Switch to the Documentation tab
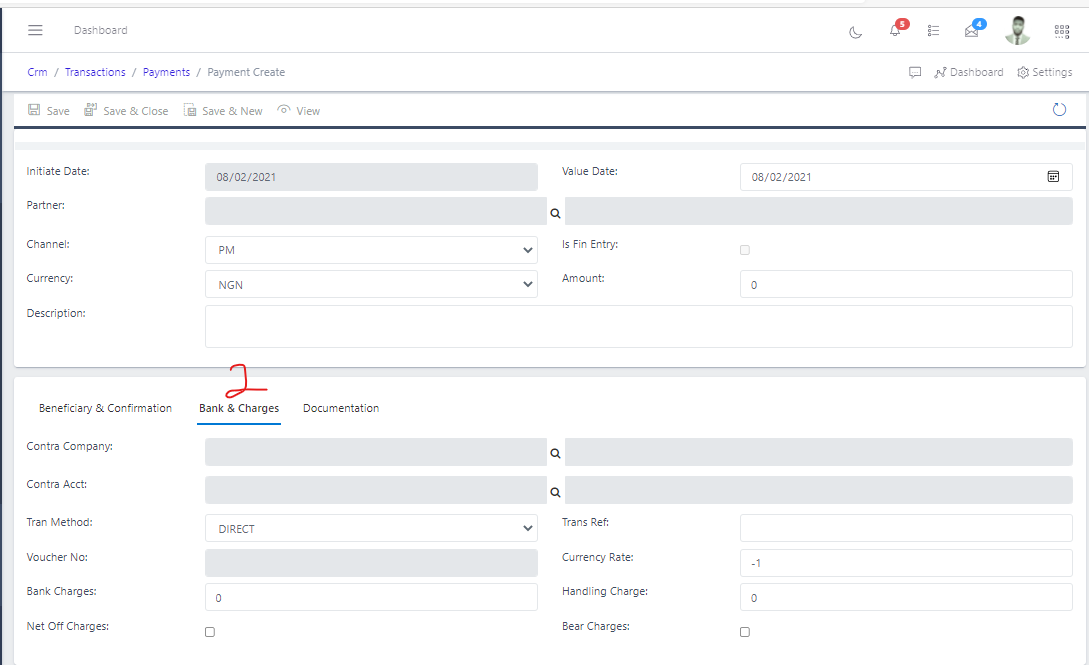 [340, 407]
